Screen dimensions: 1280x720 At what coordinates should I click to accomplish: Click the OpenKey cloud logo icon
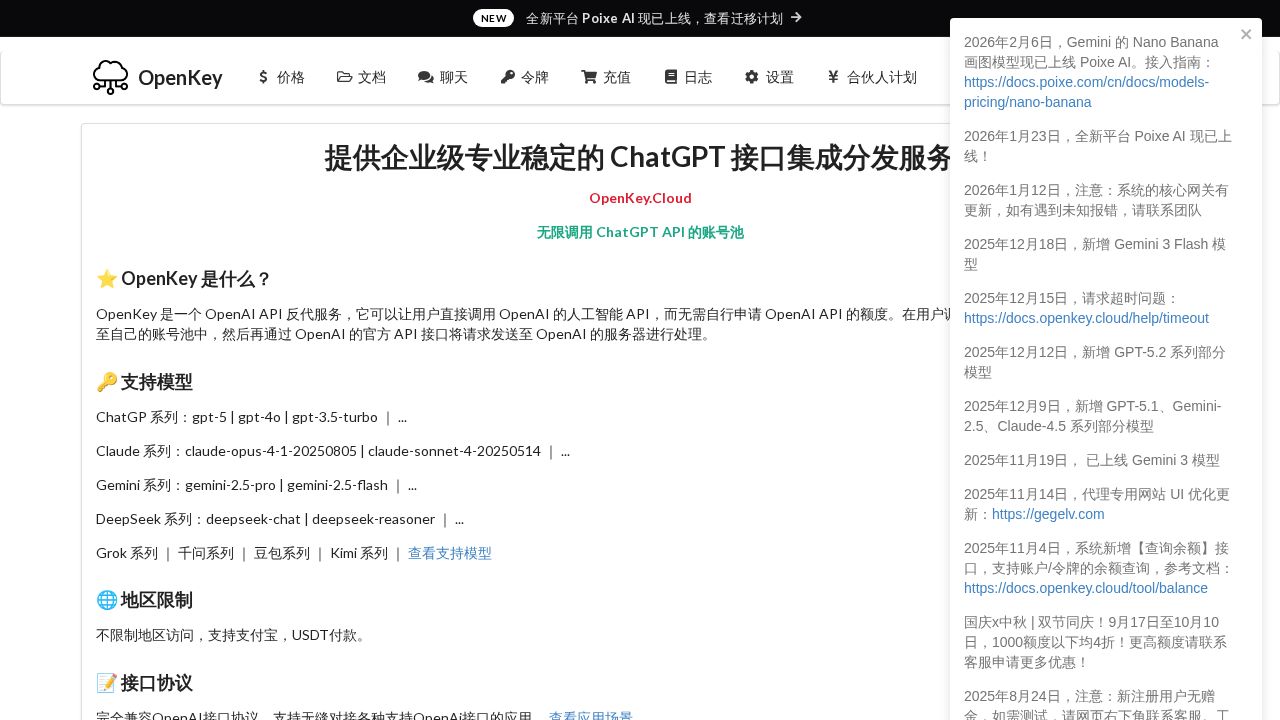click(110, 77)
